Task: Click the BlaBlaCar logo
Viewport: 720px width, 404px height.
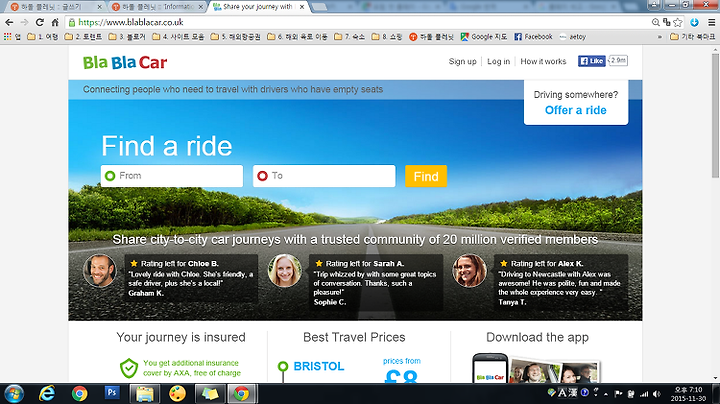Action: pyautogui.click(x=125, y=62)
